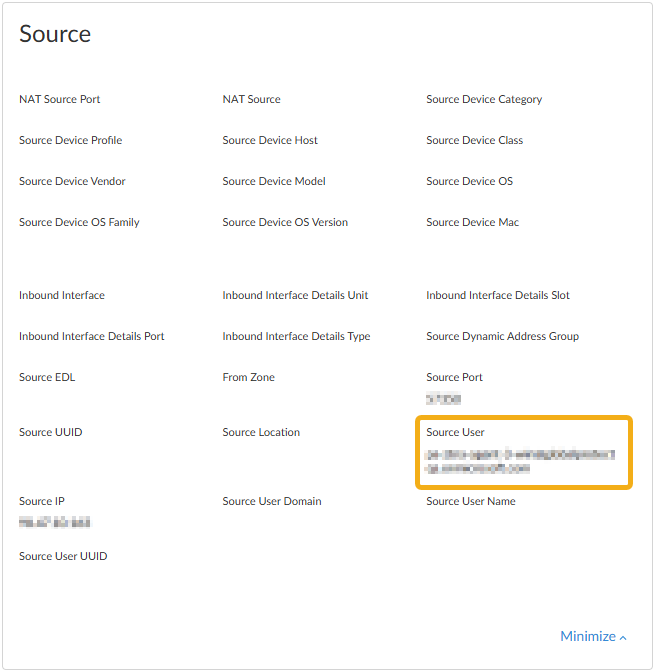Collapse the panel using the Minimize chevron
This screenshot has width=654, height=671.
click(x=624, y=638)
